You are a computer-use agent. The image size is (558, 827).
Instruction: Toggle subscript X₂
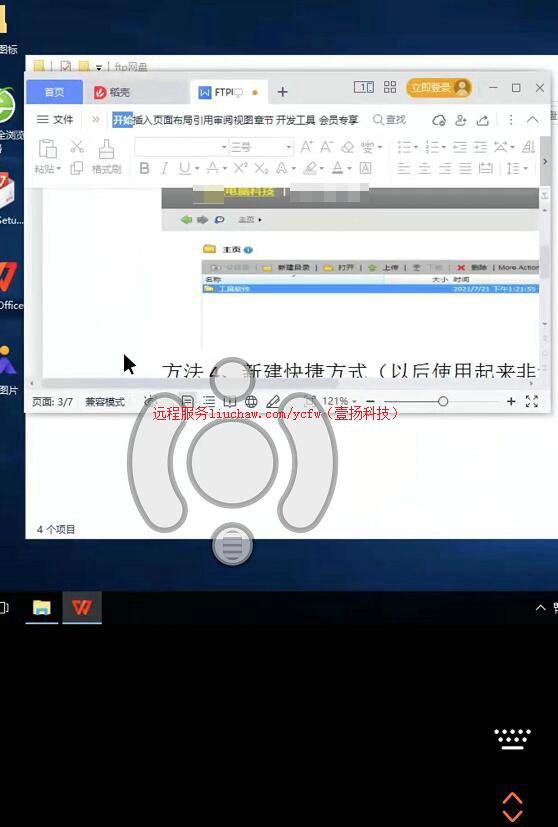[x=261, y=168]
